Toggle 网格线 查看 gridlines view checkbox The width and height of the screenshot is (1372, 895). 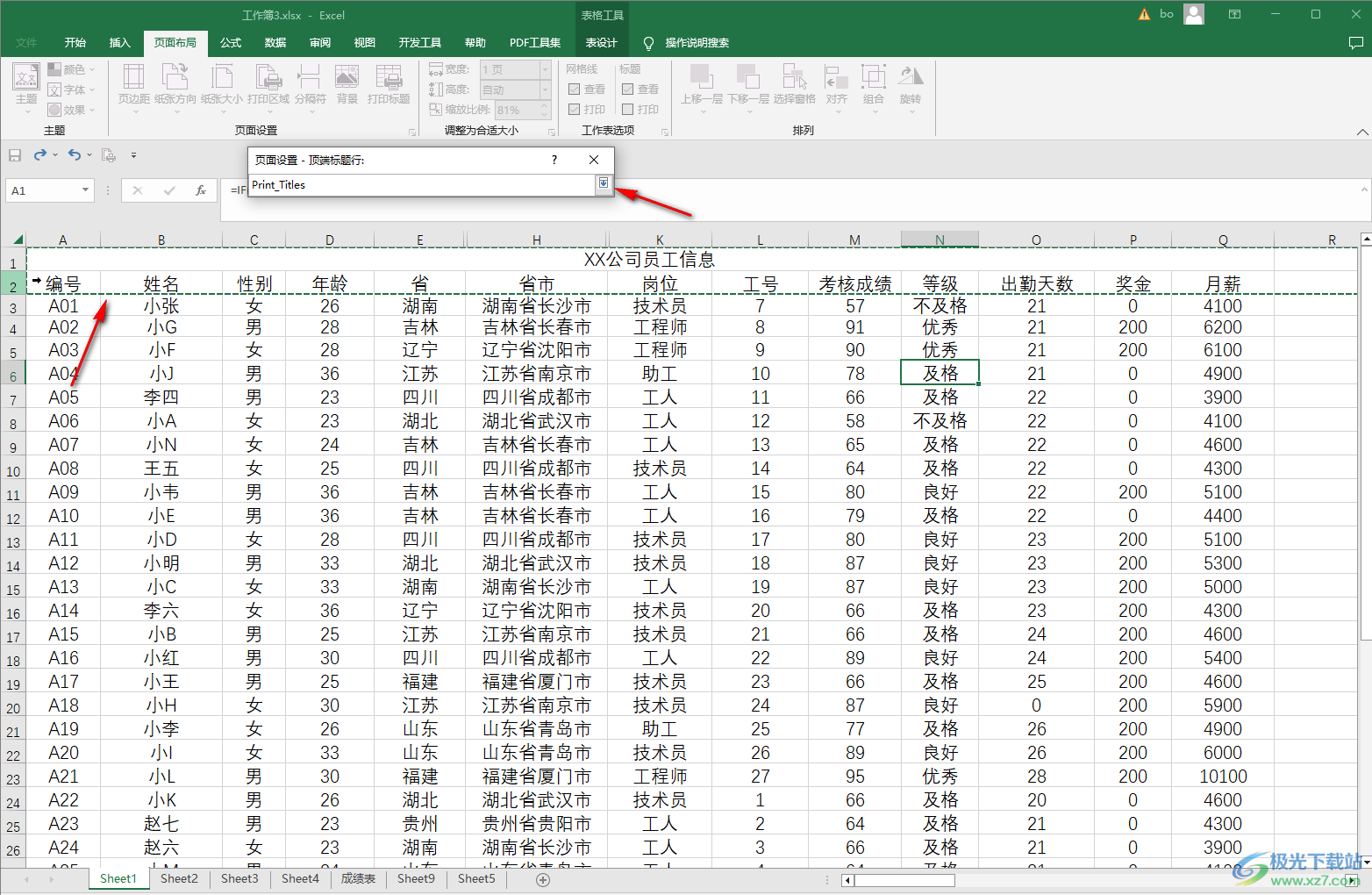pyautogui.click(x=574, y=89)
